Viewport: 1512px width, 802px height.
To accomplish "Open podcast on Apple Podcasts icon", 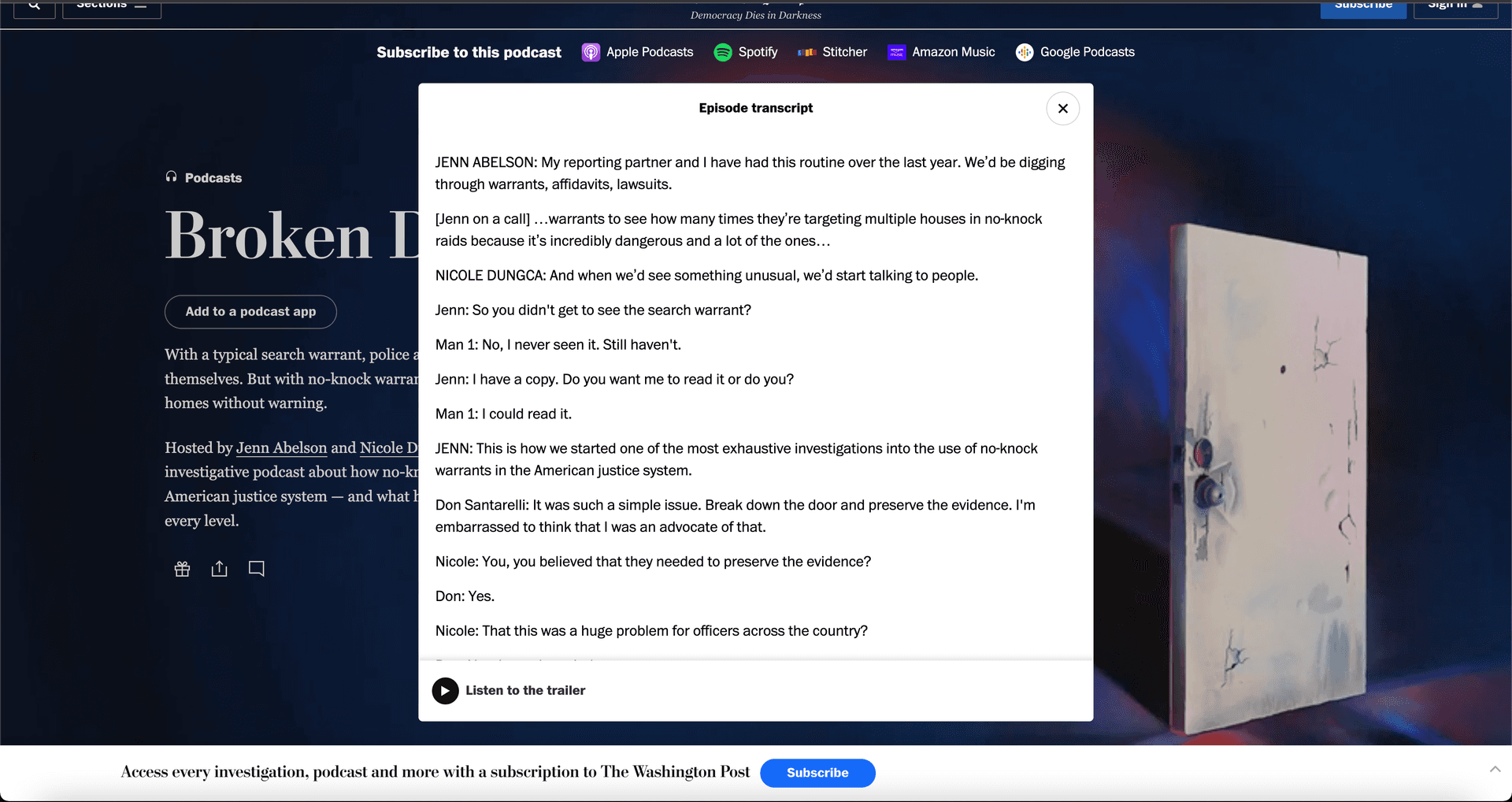I will tap(591, 52).
